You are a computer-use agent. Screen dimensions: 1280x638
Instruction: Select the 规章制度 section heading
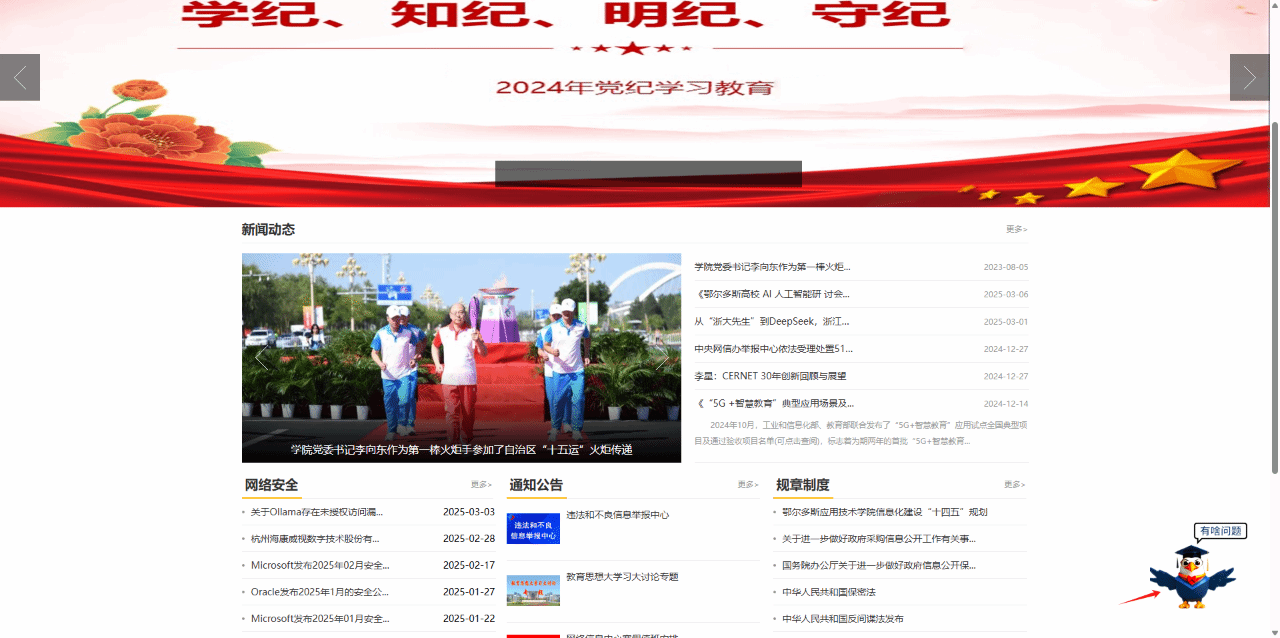coord(802,485)
